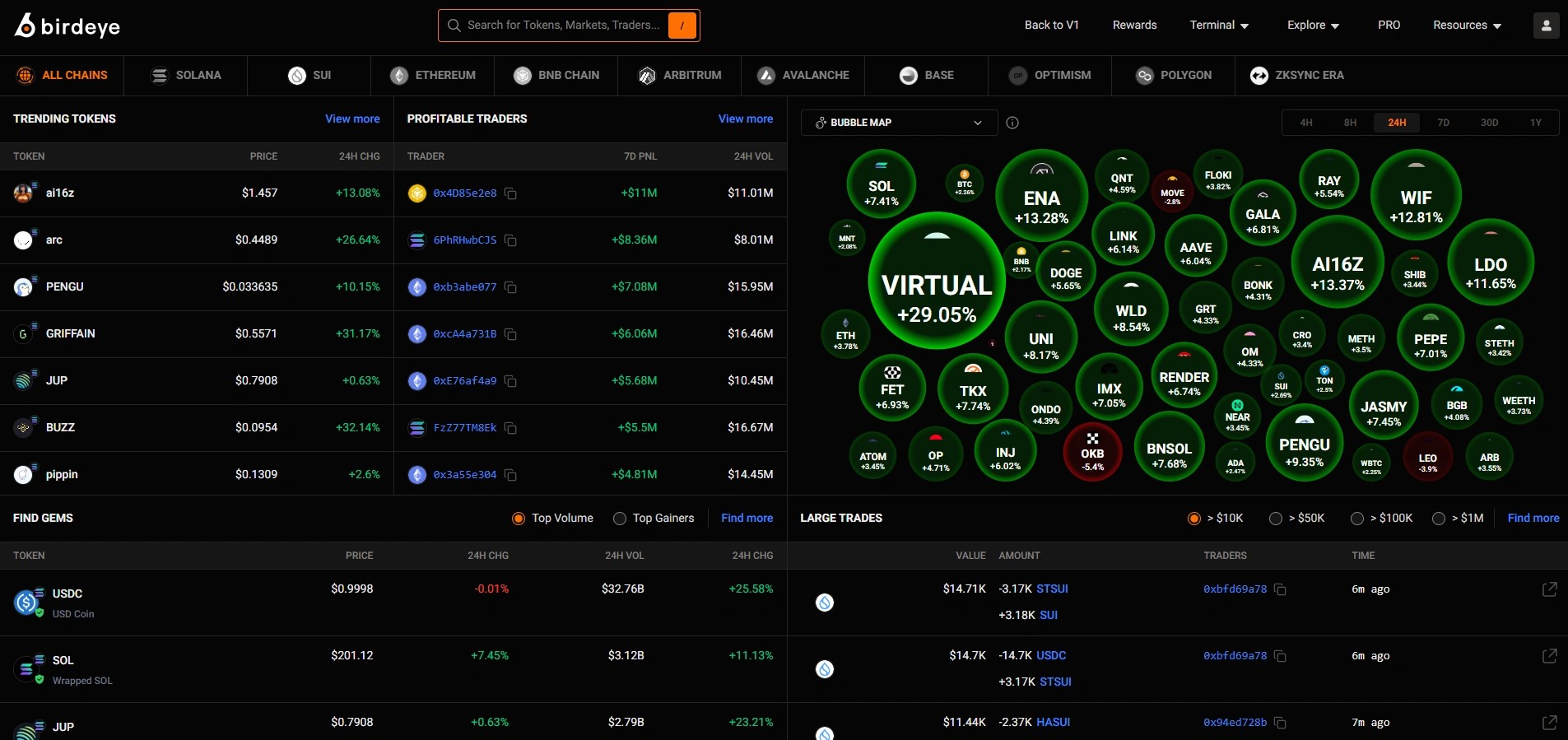Copy trader address 6PhRHwbCJS
Screen dimensions: 1568x740
[510, 240]
